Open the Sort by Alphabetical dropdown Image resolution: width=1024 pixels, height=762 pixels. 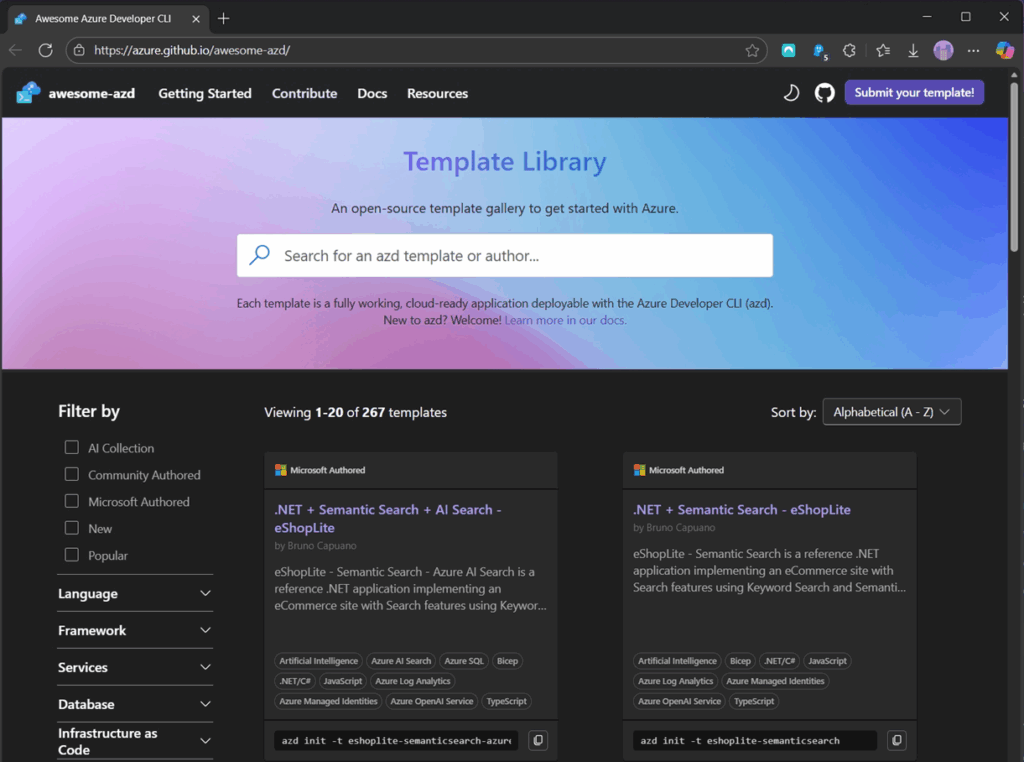tap(891, 412)
